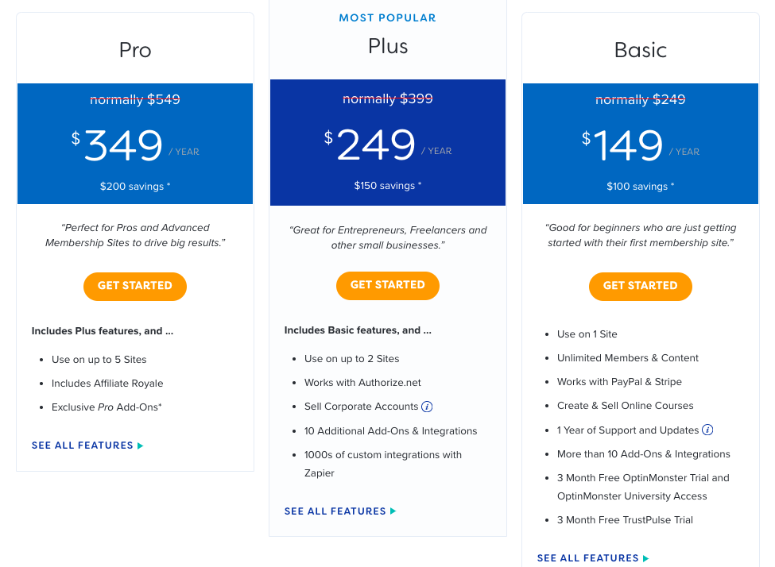
Task: Select the Basic plan heading
Action: pos(640,50)
